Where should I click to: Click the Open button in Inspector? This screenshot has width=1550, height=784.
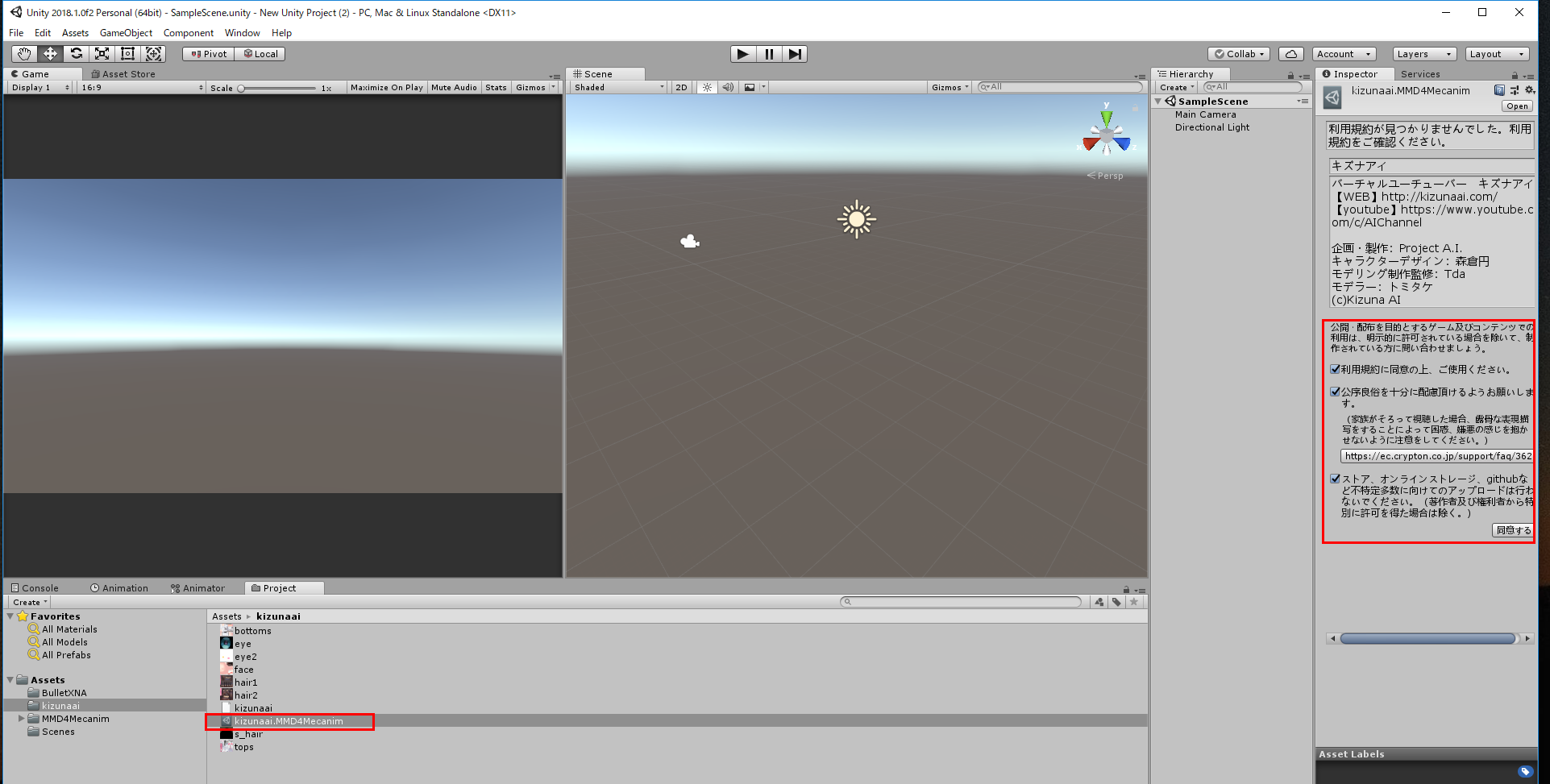[x=1517, y=106]
